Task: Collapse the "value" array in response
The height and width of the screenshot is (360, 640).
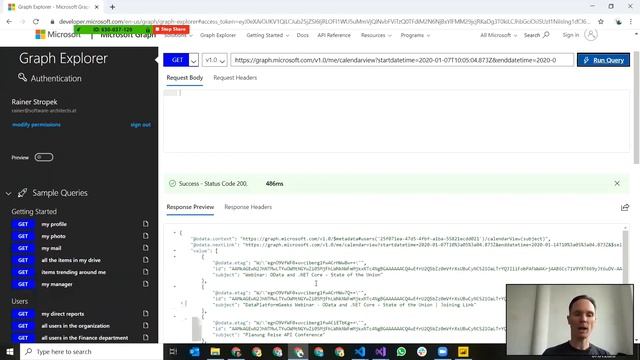Action: 175,251
